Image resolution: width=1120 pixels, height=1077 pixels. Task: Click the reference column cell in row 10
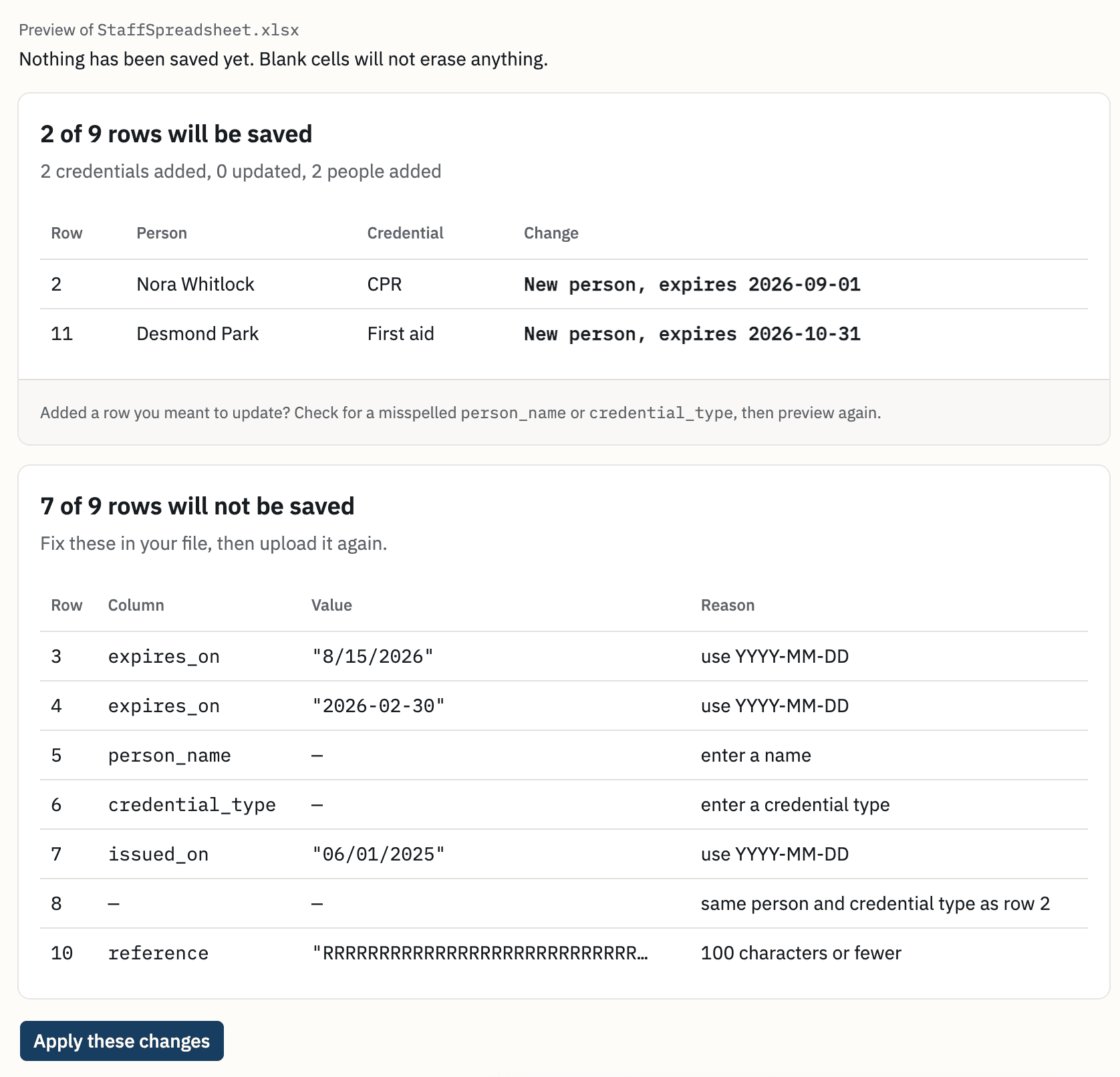pyautogui.click(x=158, y=953)
